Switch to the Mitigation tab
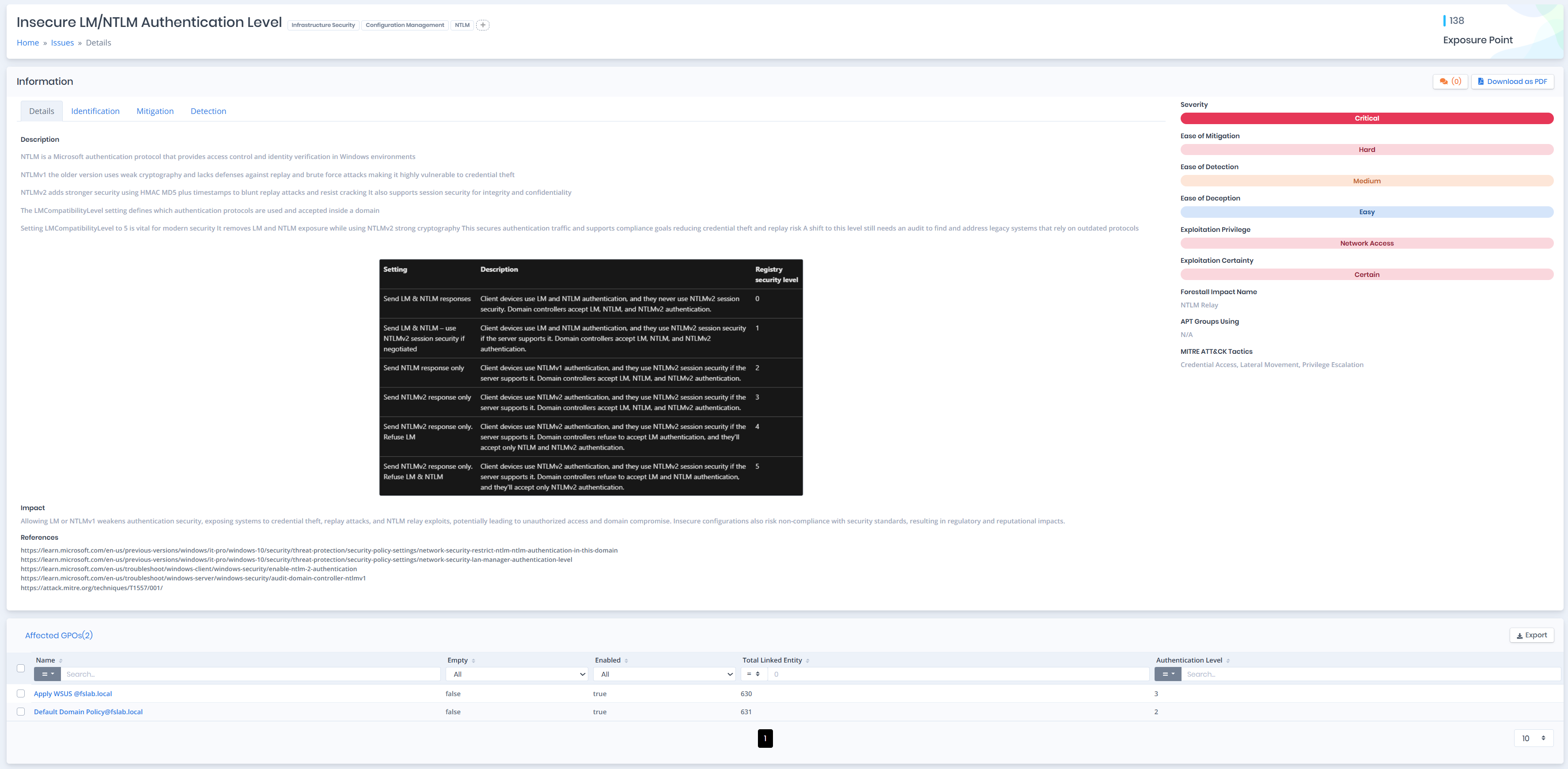Image resolution: width=1568 pixels, height=769 pixels. (155, 111)
